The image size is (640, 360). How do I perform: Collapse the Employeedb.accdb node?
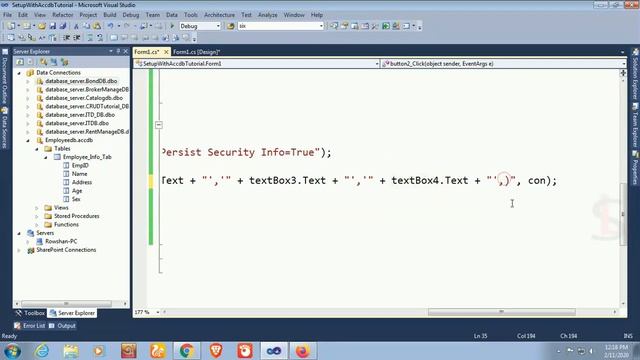[28, 140]
